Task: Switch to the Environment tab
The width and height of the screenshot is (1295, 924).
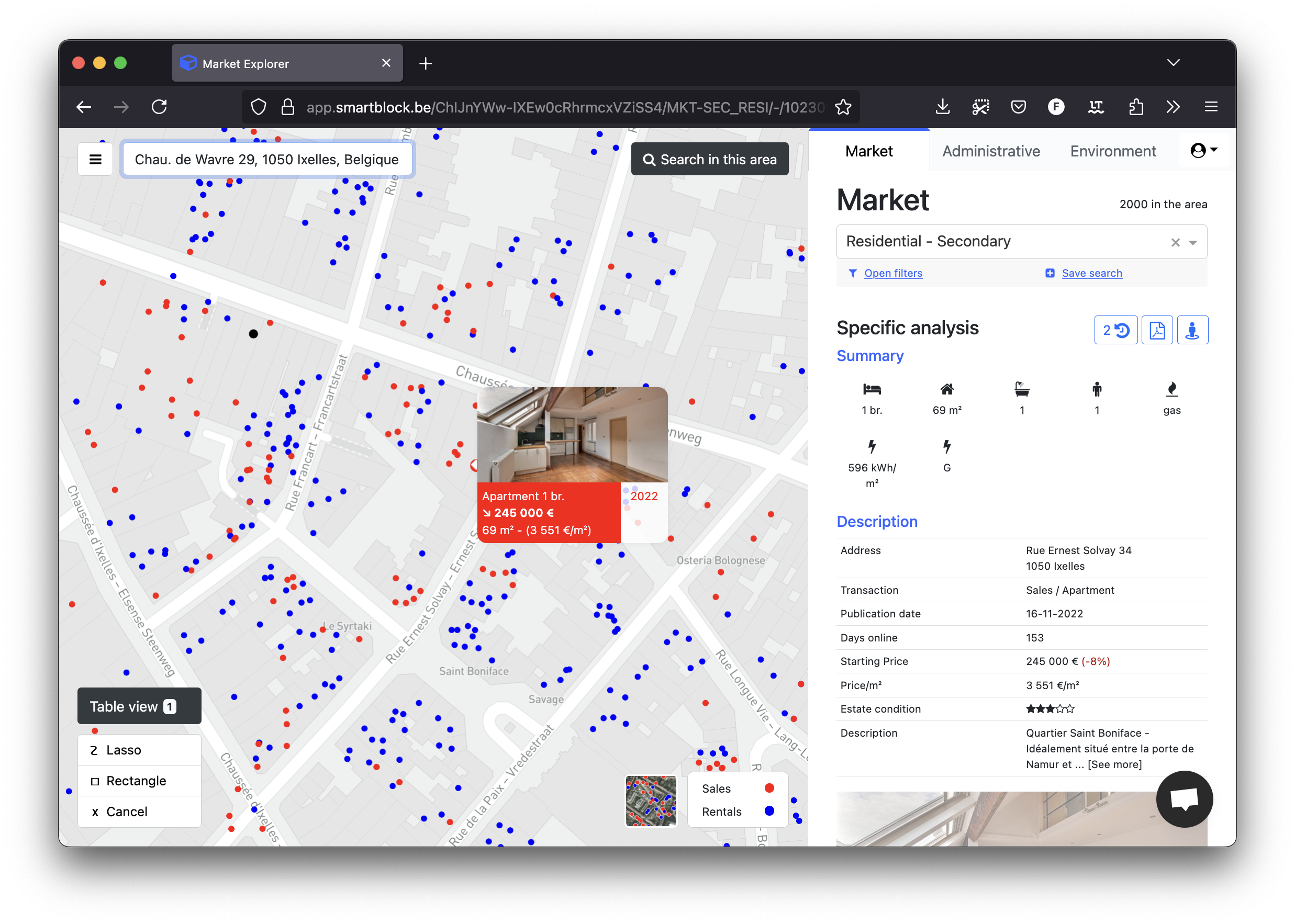Action: click(x=1112, y=151)
